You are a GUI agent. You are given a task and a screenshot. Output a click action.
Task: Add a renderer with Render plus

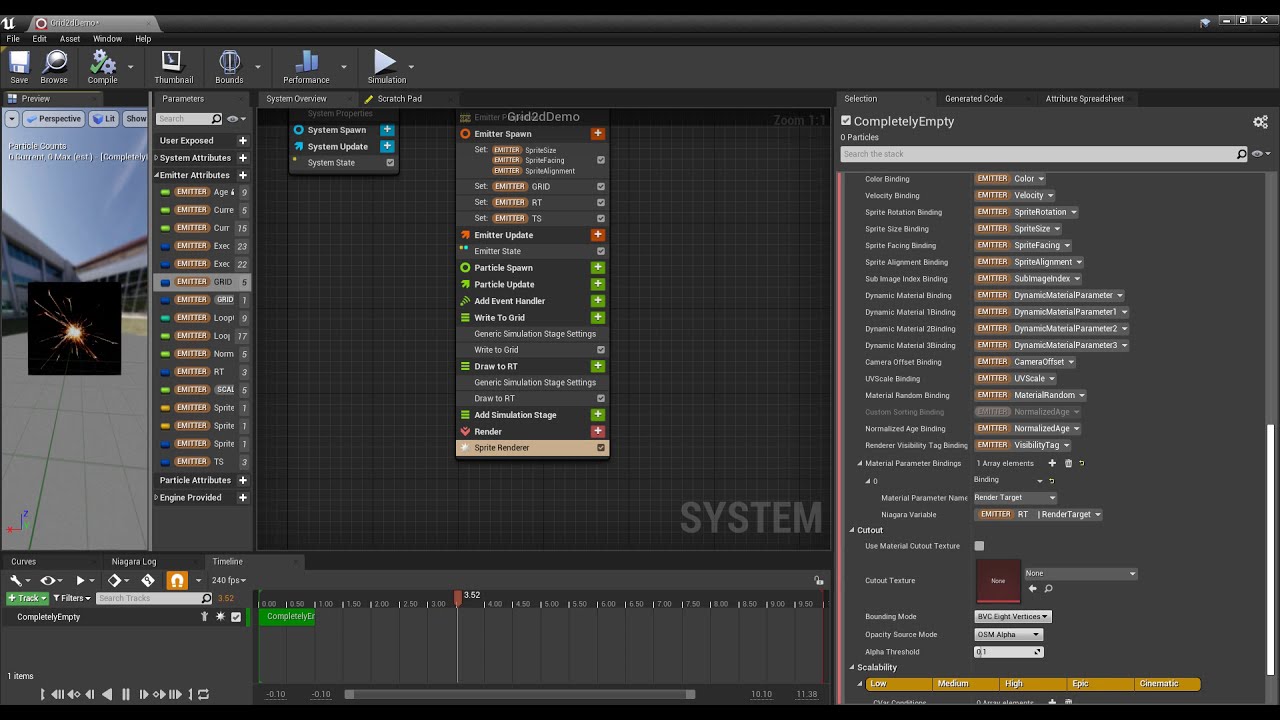point(597,431)
